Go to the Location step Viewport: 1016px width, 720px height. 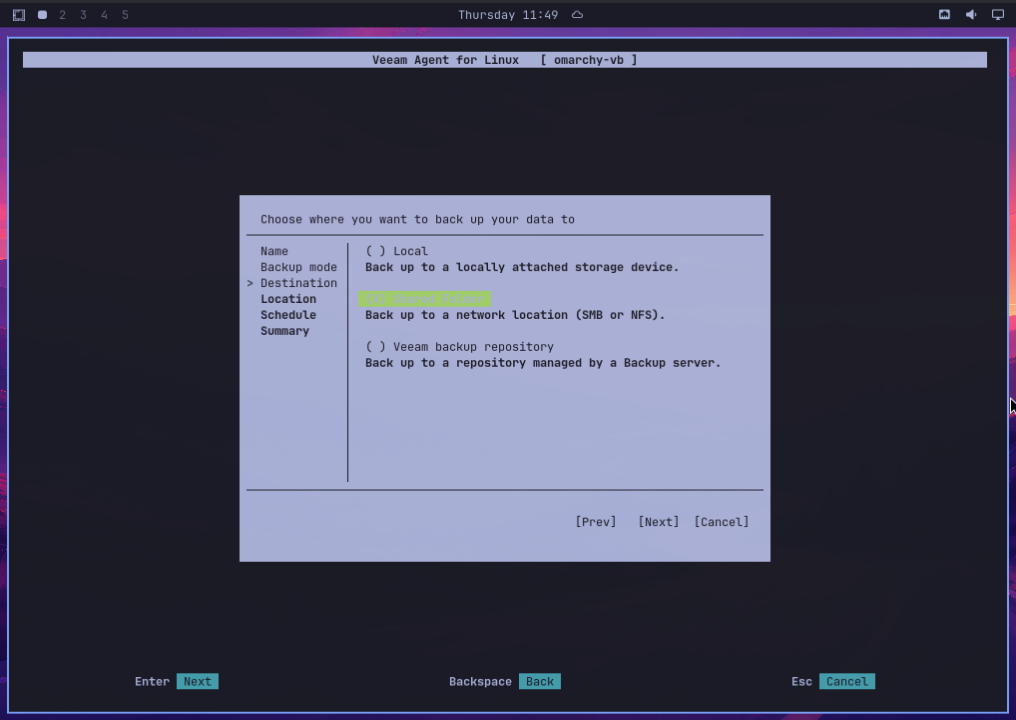(x=288, y=299)
